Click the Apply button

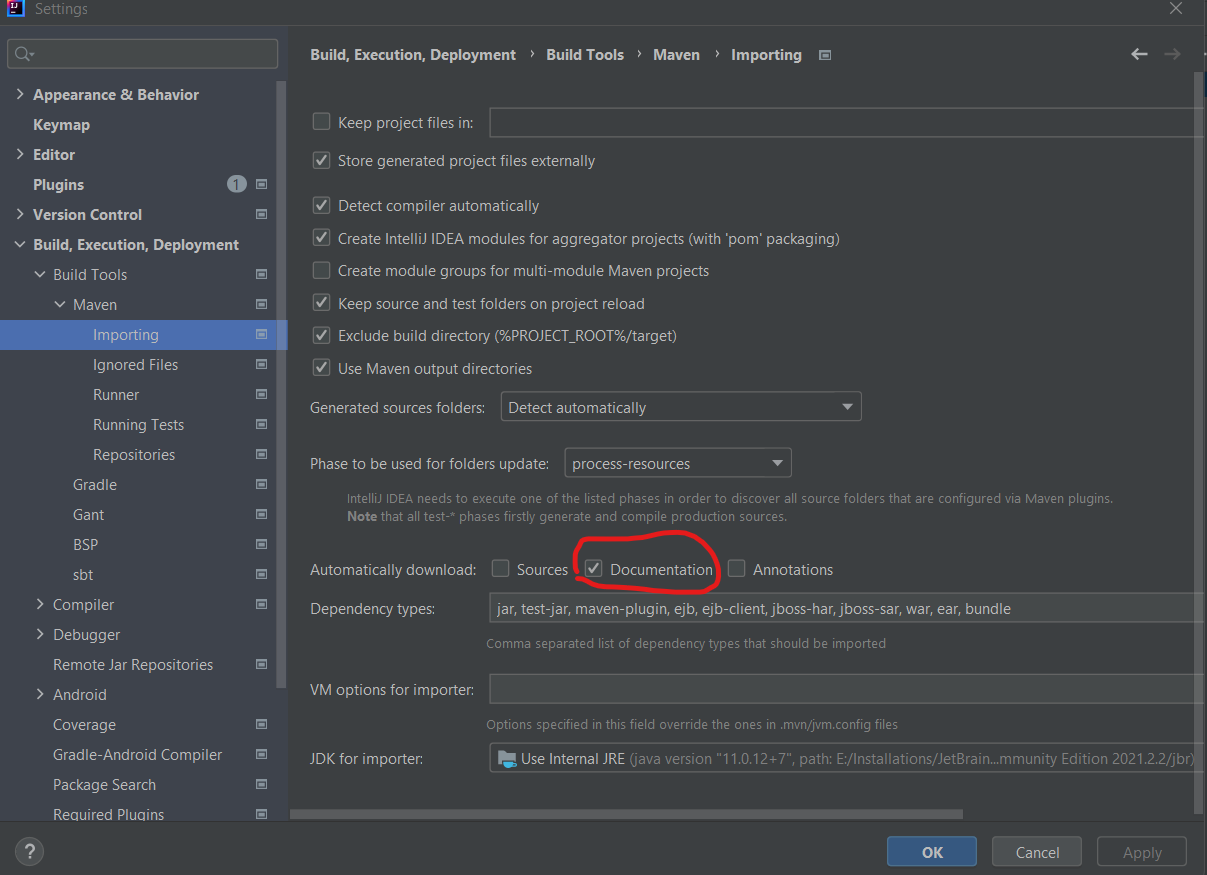1142,852
